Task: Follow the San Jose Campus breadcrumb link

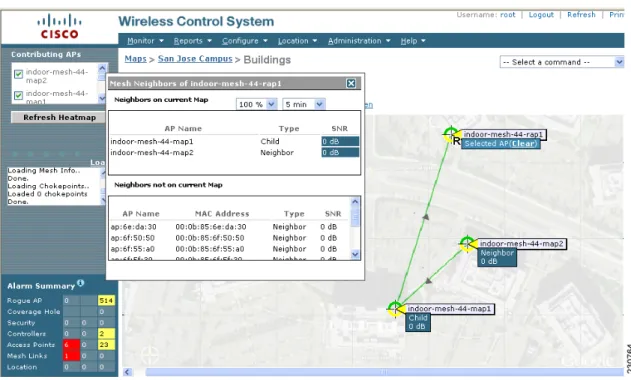Action: (x=195, y=59)
